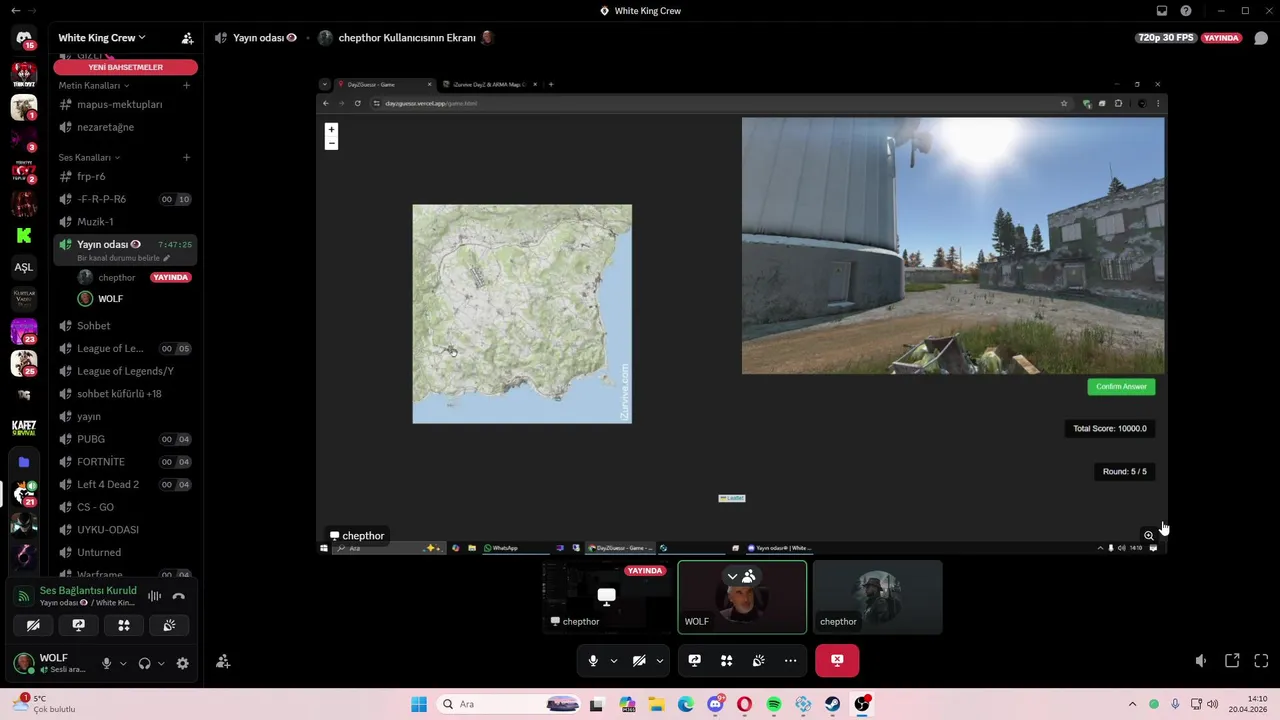Add a channel to Ses Kanalları

click(186, 157)
